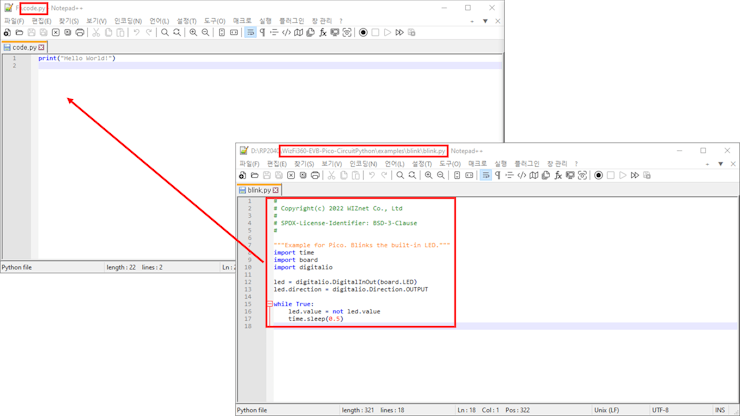740x416 pixels.
Task: Open tab list dropdown arrow in blink.py window
Action: [x=720, y=164]
